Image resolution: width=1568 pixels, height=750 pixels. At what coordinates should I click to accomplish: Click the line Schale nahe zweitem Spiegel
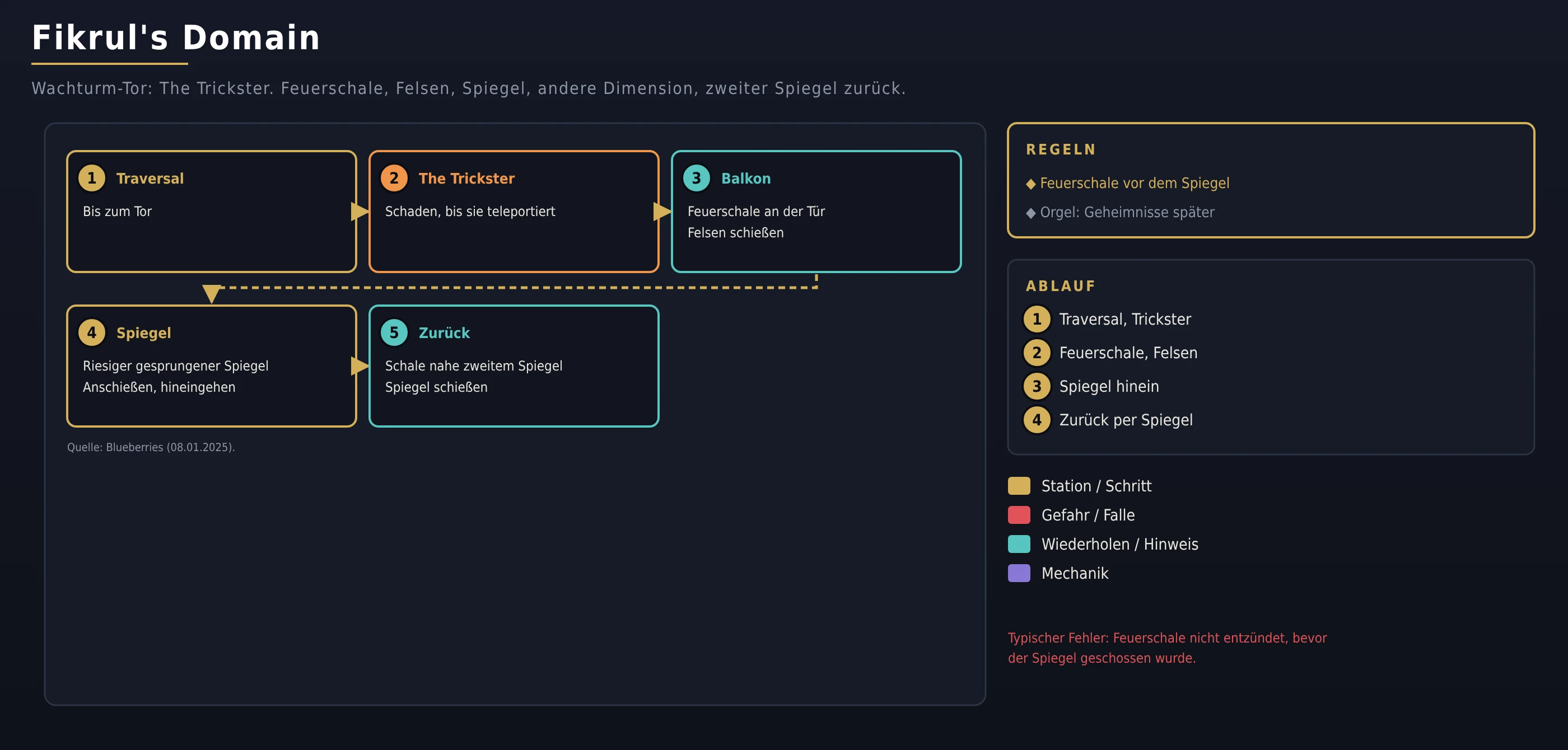(x=474, y=365)
